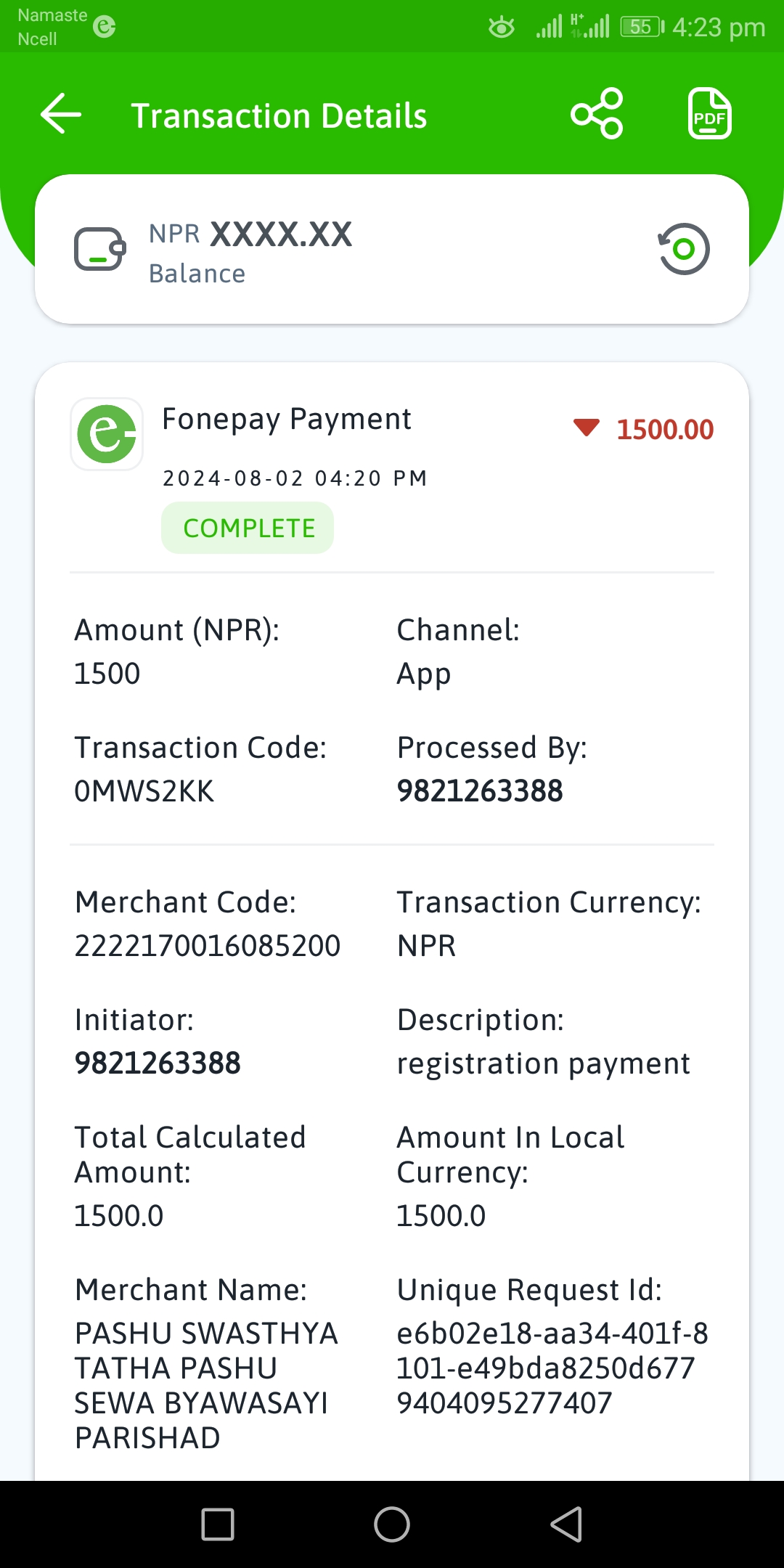Tap the eSewa logo on Fonepay Payment
Image resolution: width=784 pixels, height=1568 pixels.
pos(107,434)
